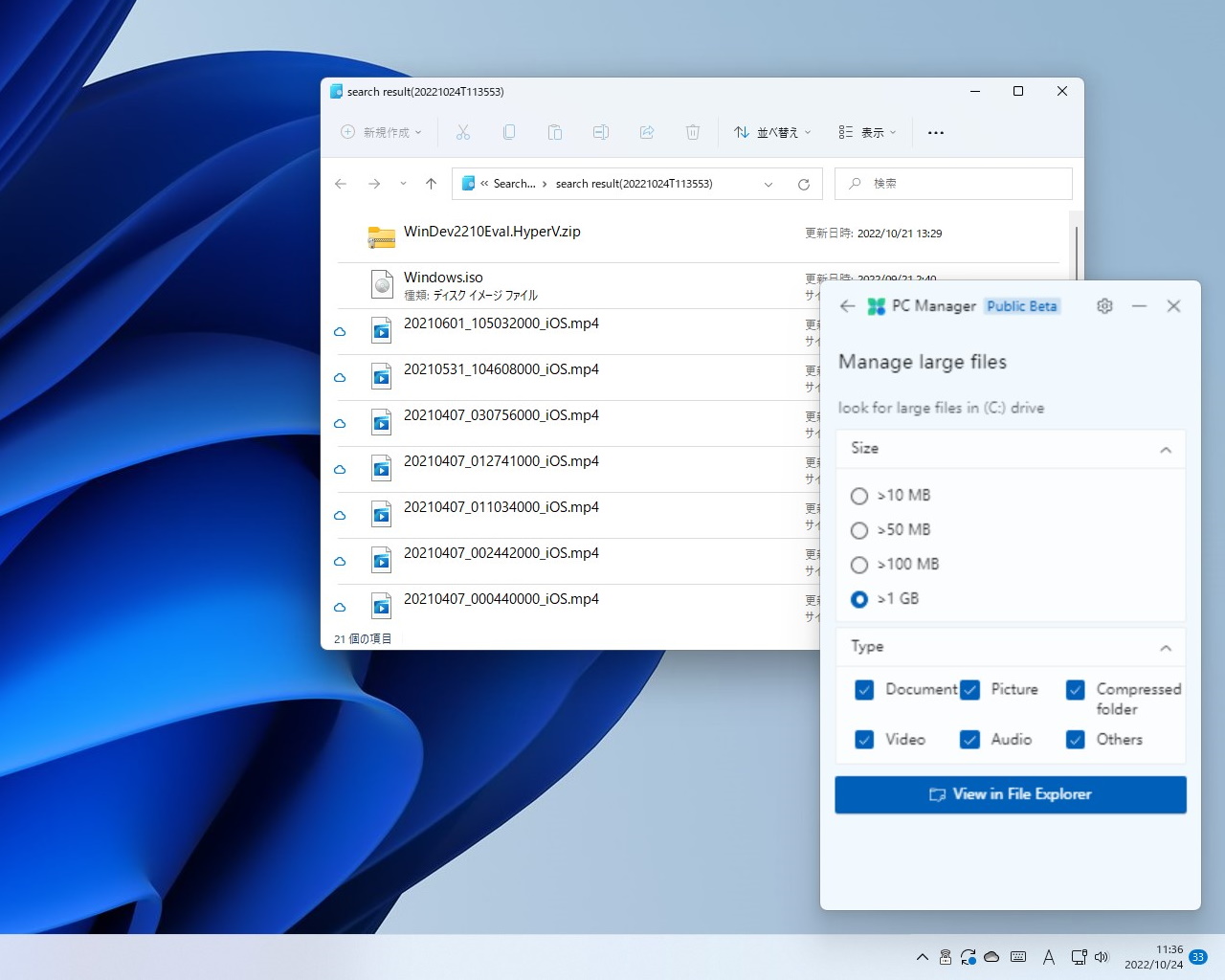Screen dimensions: 1225x980
Task: Open the 新規作成 (New) dropdown
Action: (381, 132)
